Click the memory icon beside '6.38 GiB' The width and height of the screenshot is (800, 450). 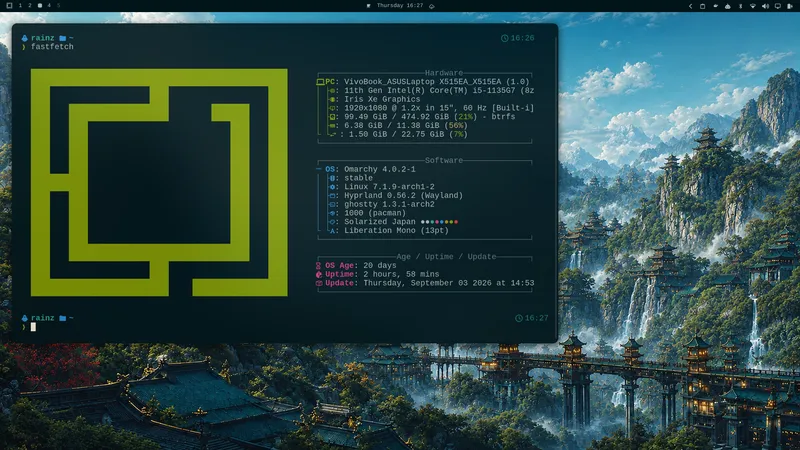332,126
